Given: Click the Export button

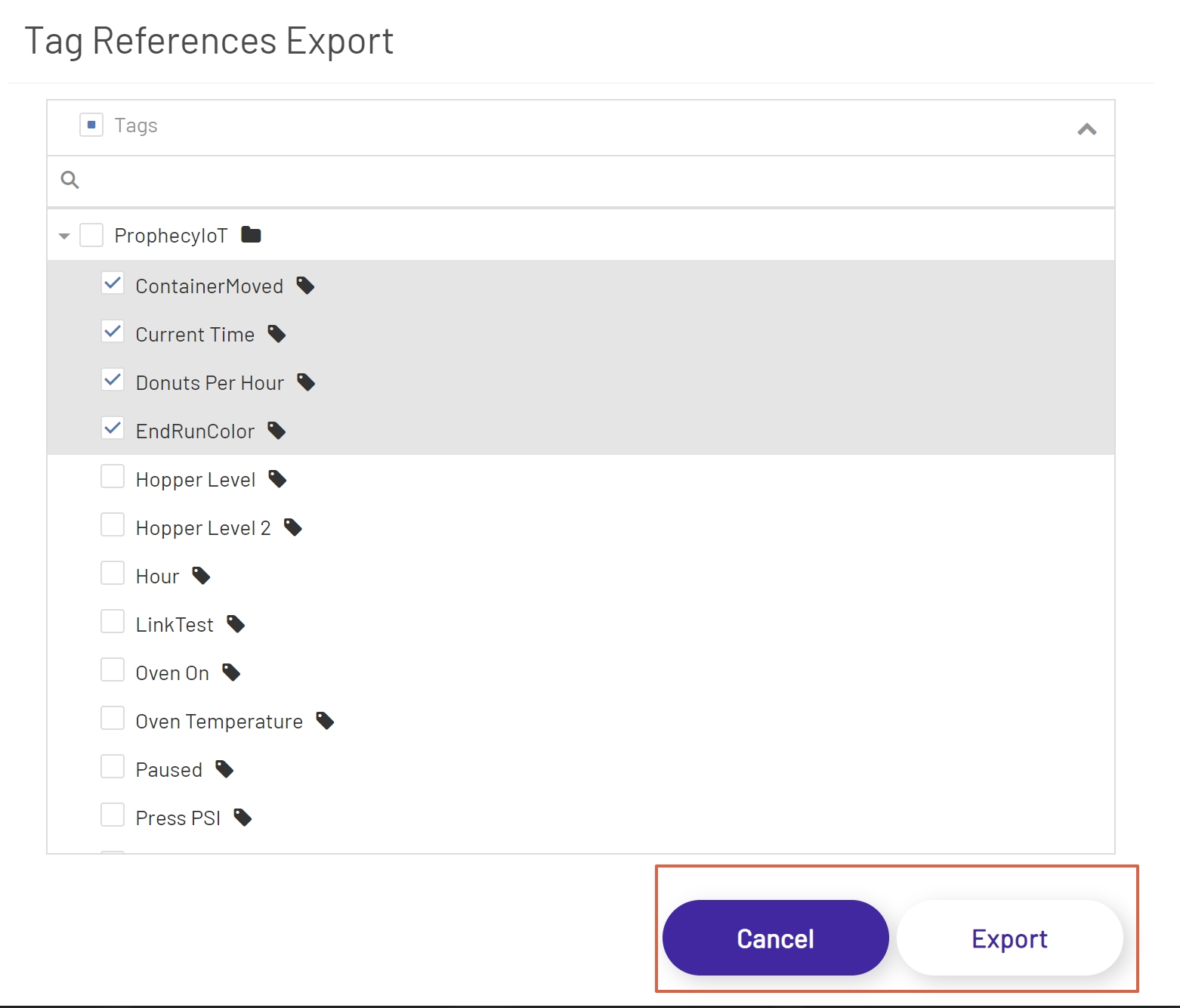Looking at the screenshot, I should 1009,938.
